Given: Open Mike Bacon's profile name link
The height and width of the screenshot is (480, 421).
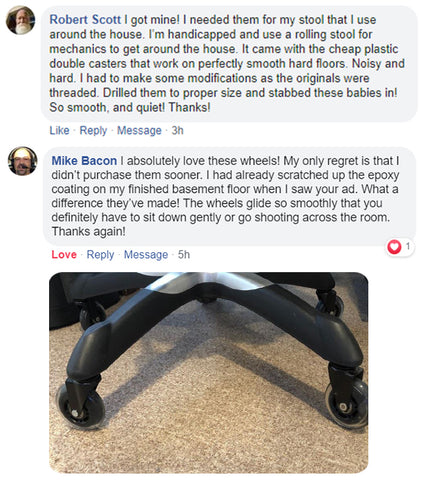Looking at the screenshot, I should (84, 161).
